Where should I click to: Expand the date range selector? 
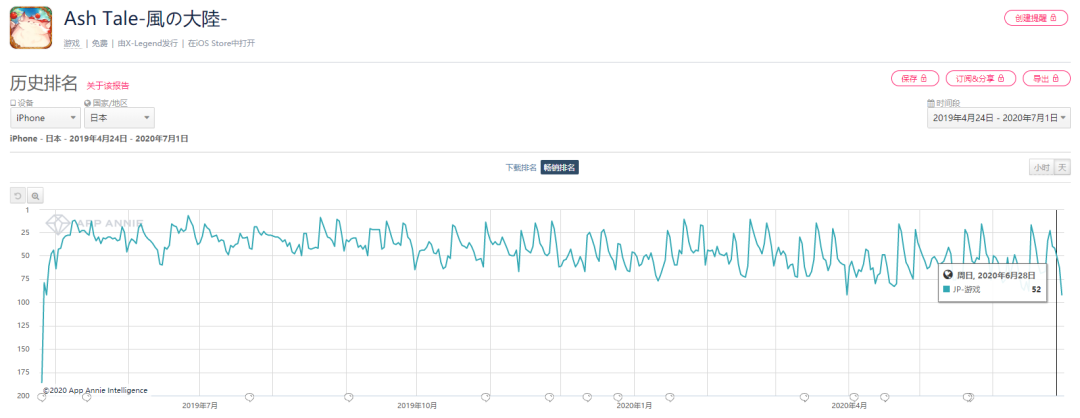coord(999,118)
